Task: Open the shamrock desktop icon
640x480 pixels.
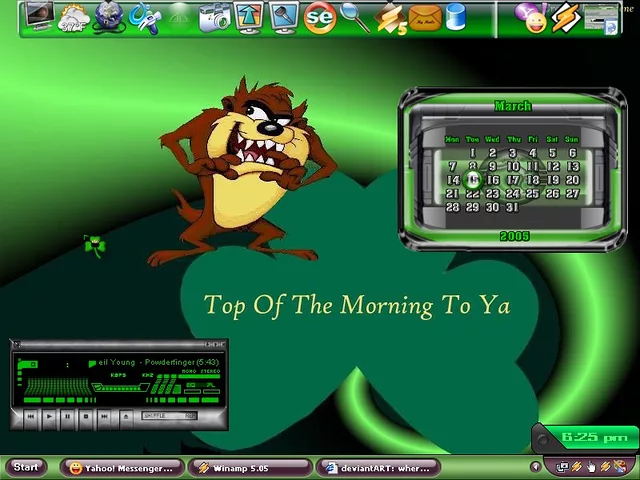Action: click(95, 246)
